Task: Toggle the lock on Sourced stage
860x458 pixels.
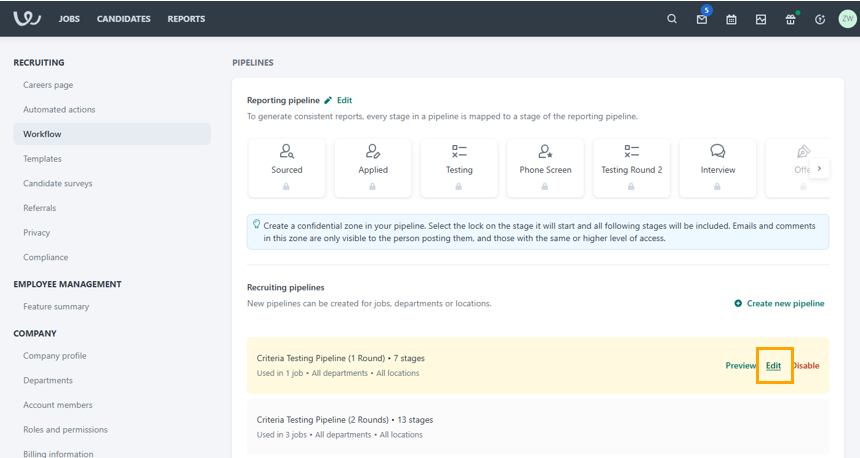Action: (x=287, y=187)
